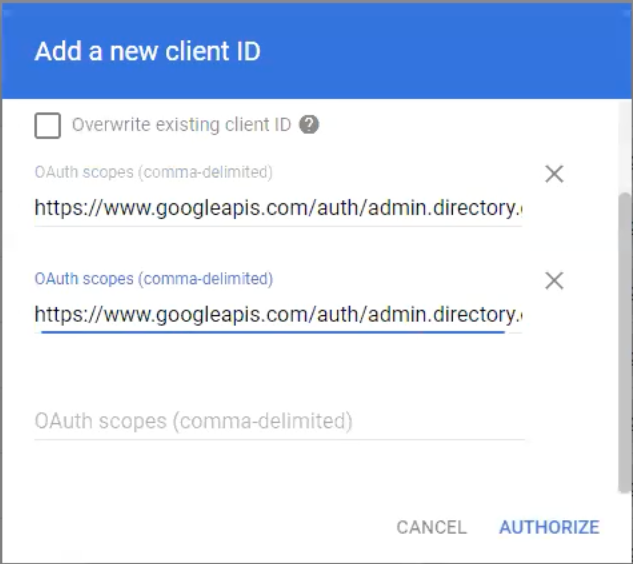Authorize the new client ID
Screen dimensions: 633x564
click(x=549, y=527)
